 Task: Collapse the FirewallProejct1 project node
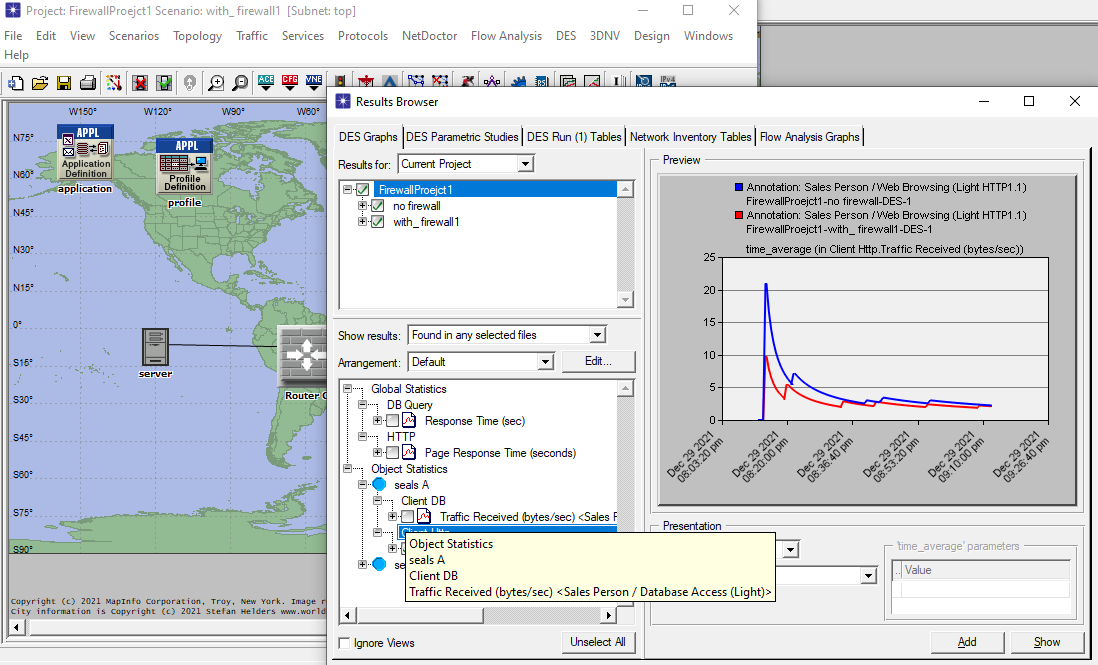[x=347, y=190]
